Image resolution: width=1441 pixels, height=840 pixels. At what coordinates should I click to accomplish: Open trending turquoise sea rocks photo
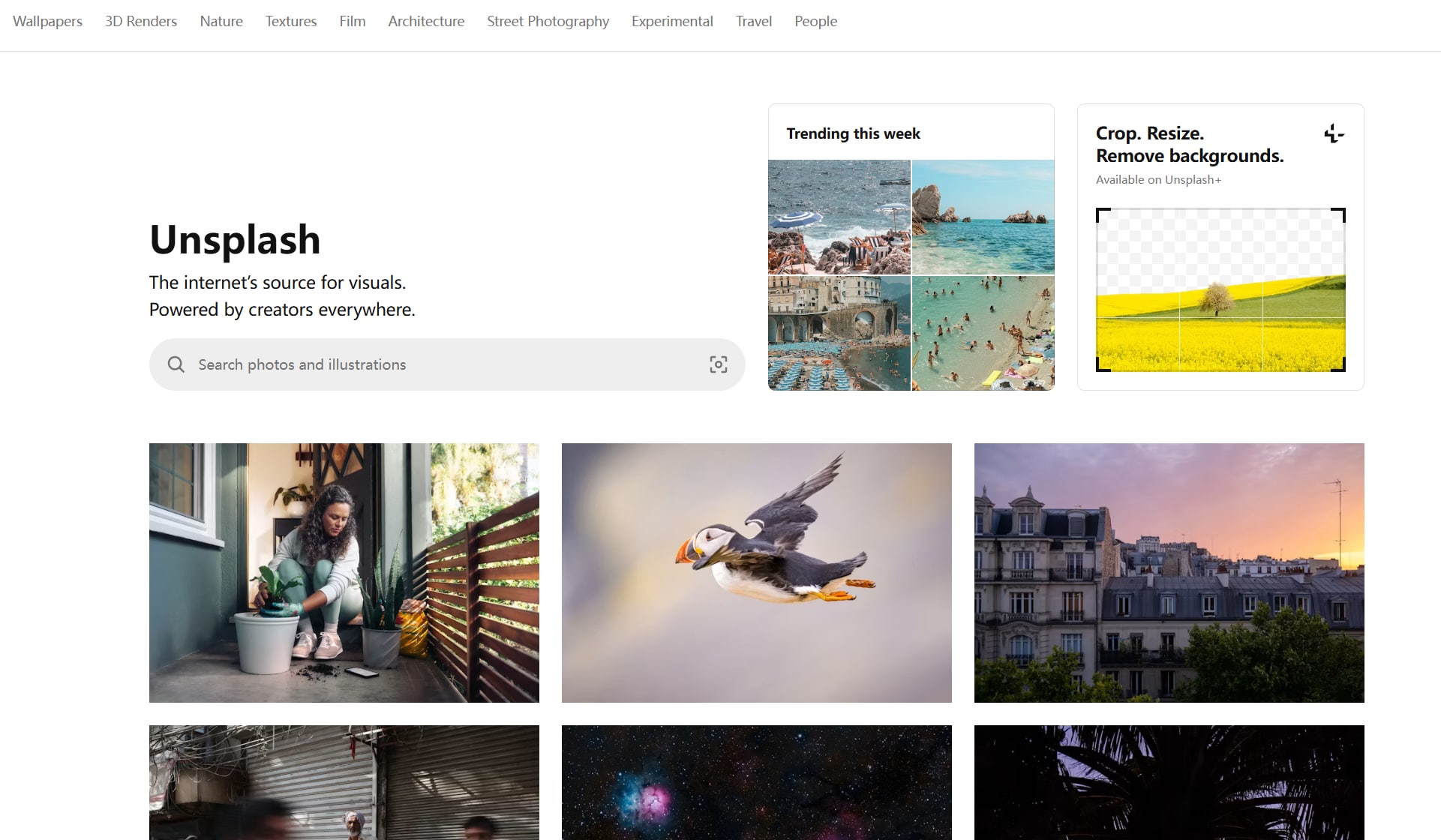click(983, 217)
